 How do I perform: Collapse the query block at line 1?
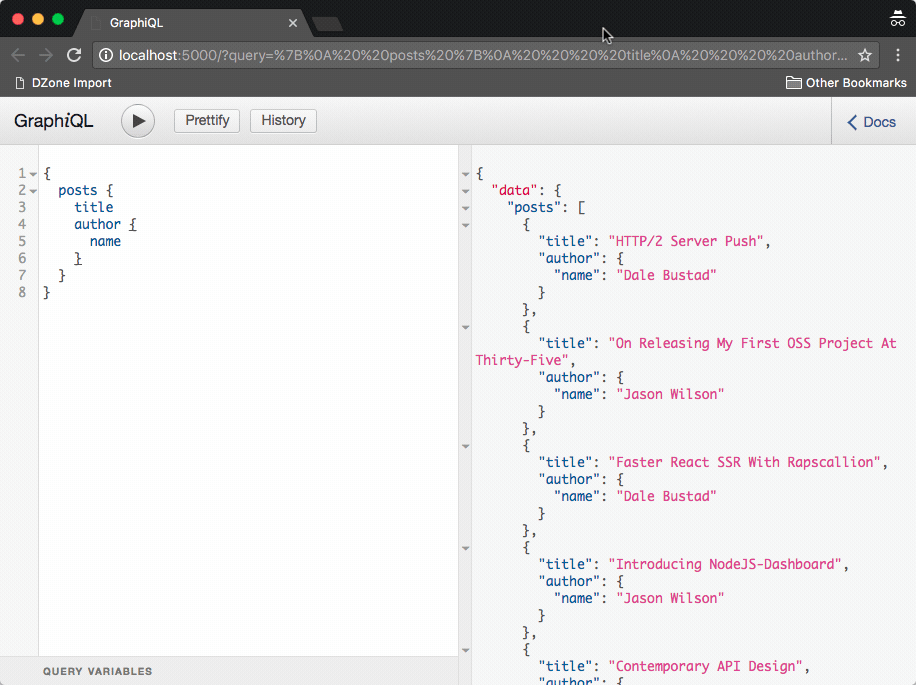click(33, 174)
